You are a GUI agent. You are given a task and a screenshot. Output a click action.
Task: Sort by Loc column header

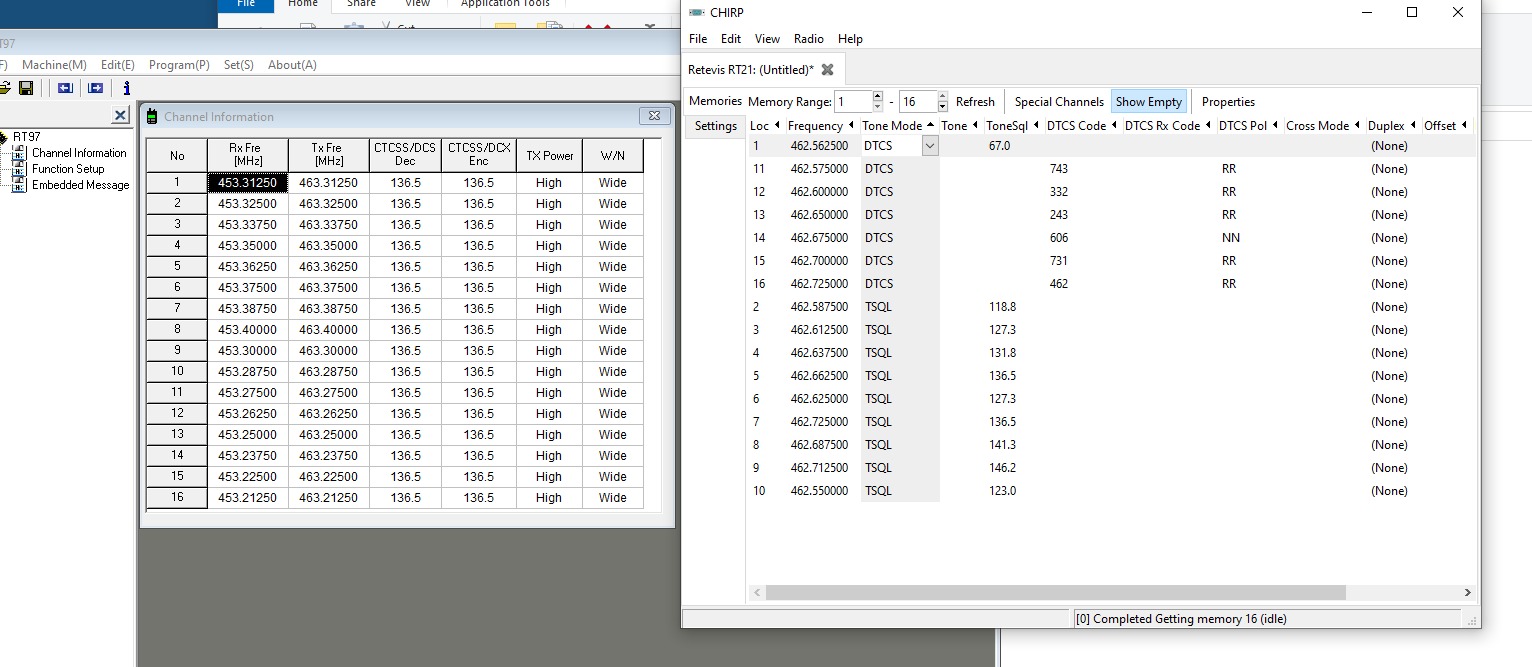click(x=766, y=126)
